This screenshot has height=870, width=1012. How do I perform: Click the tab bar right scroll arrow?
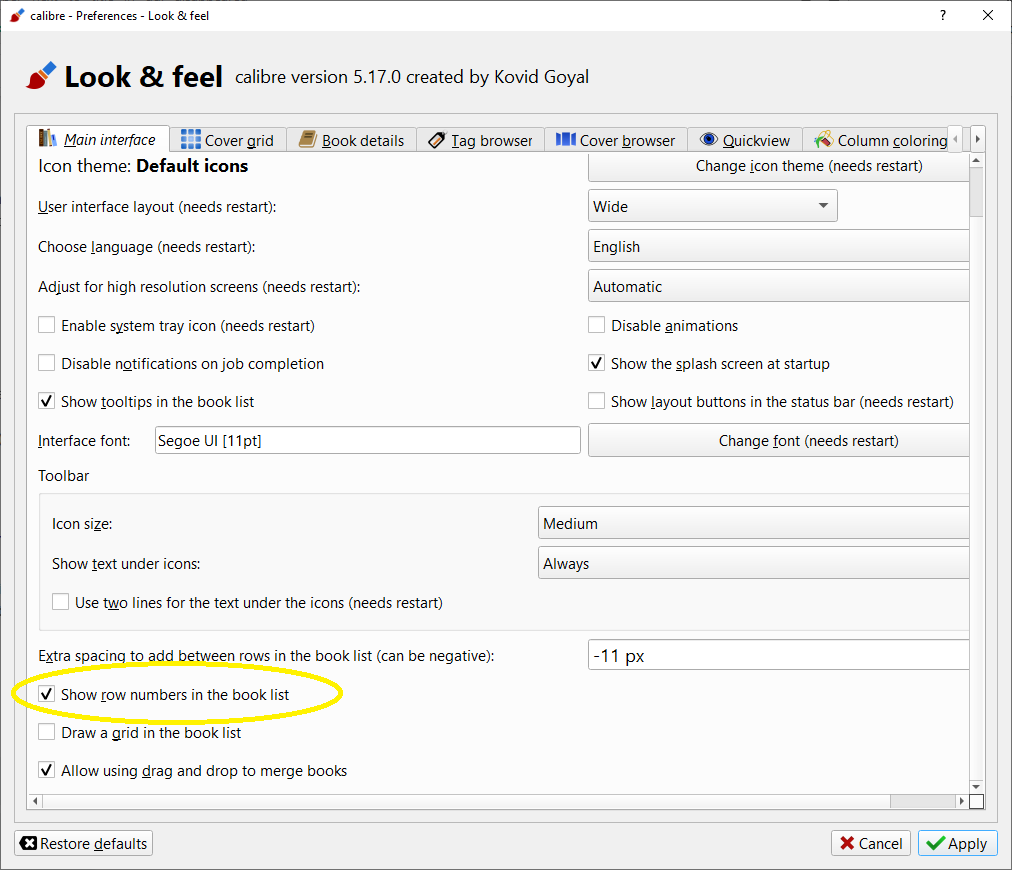coord(977,139)
